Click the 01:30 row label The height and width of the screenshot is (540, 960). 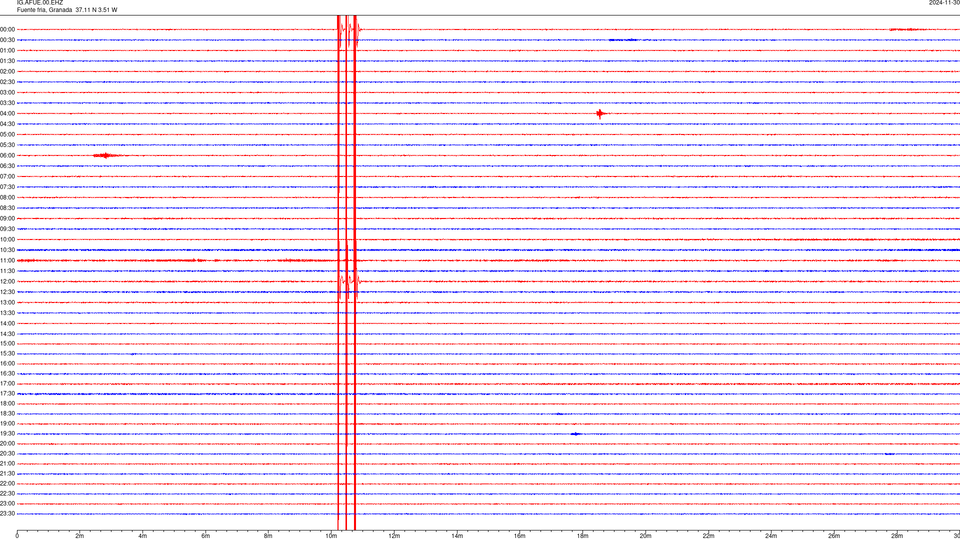coord(7,61)
